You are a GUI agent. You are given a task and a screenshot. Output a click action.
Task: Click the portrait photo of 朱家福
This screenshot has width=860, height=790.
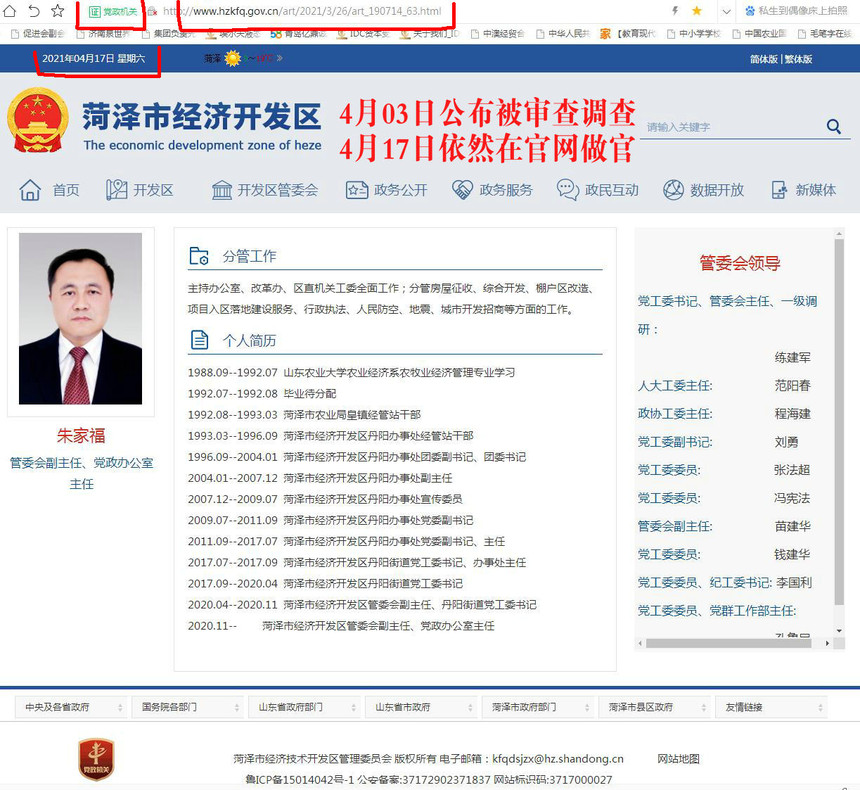tap(81, 319)
